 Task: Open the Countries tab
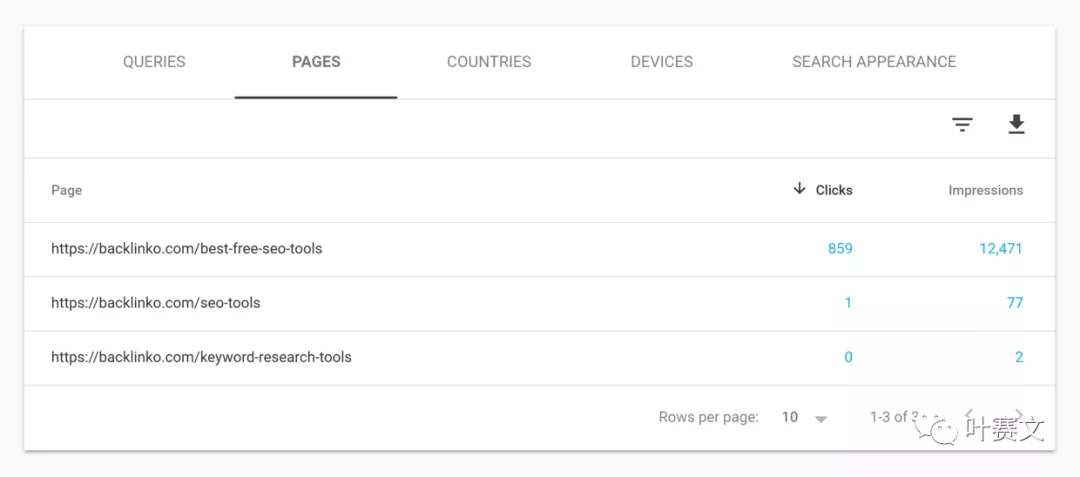pyautogui.click(x=489, y=62)
